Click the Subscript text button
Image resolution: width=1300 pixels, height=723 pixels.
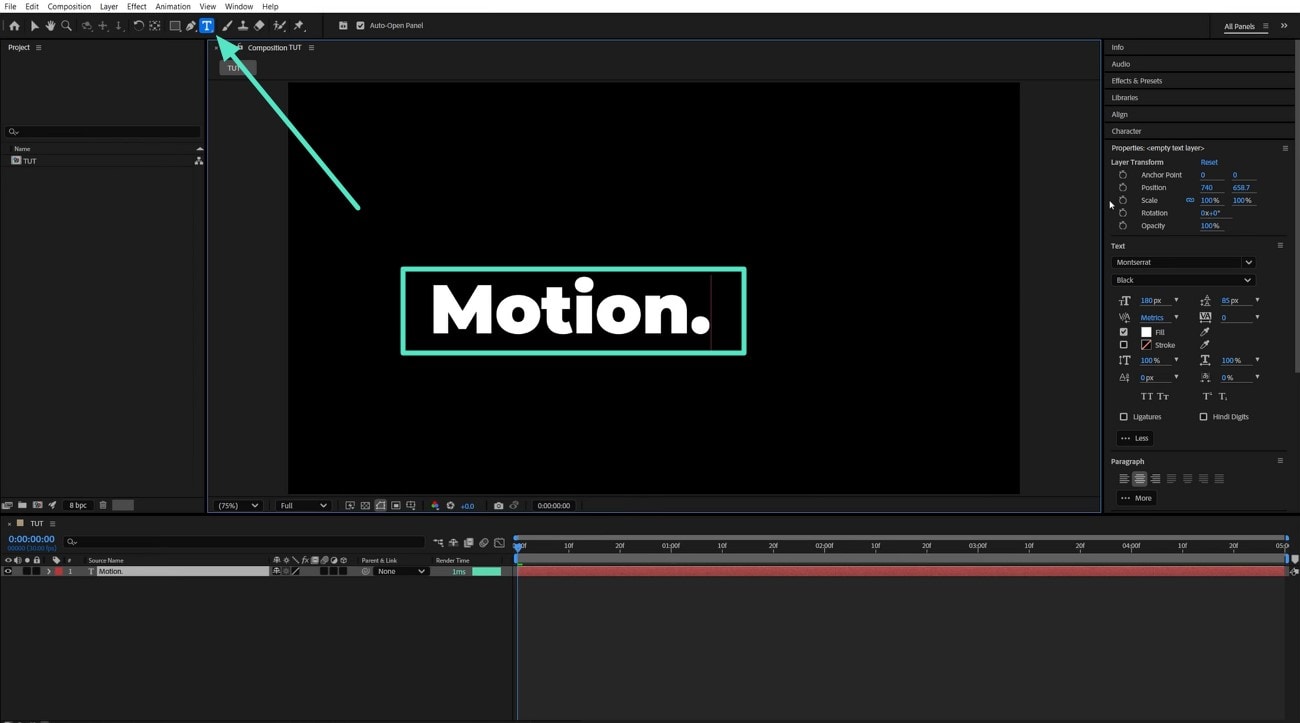click(x=1223, y=397)
